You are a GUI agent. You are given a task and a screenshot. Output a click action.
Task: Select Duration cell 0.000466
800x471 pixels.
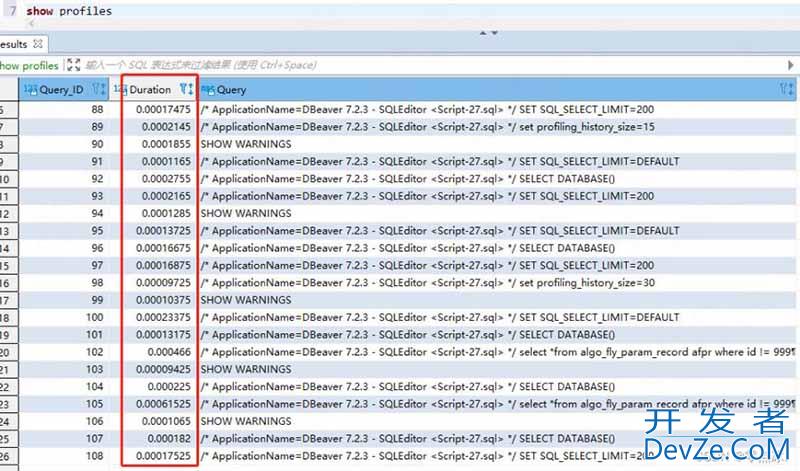pos(154,352)
